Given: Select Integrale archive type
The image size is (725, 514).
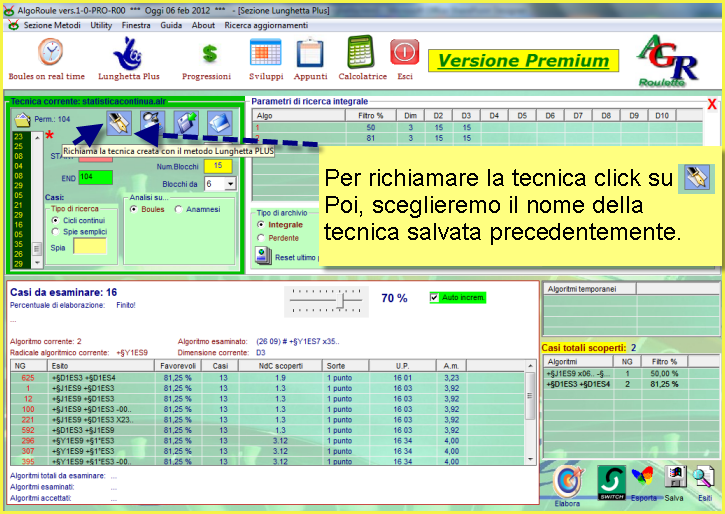Looking at the screenshot, I should coord(261,225).
